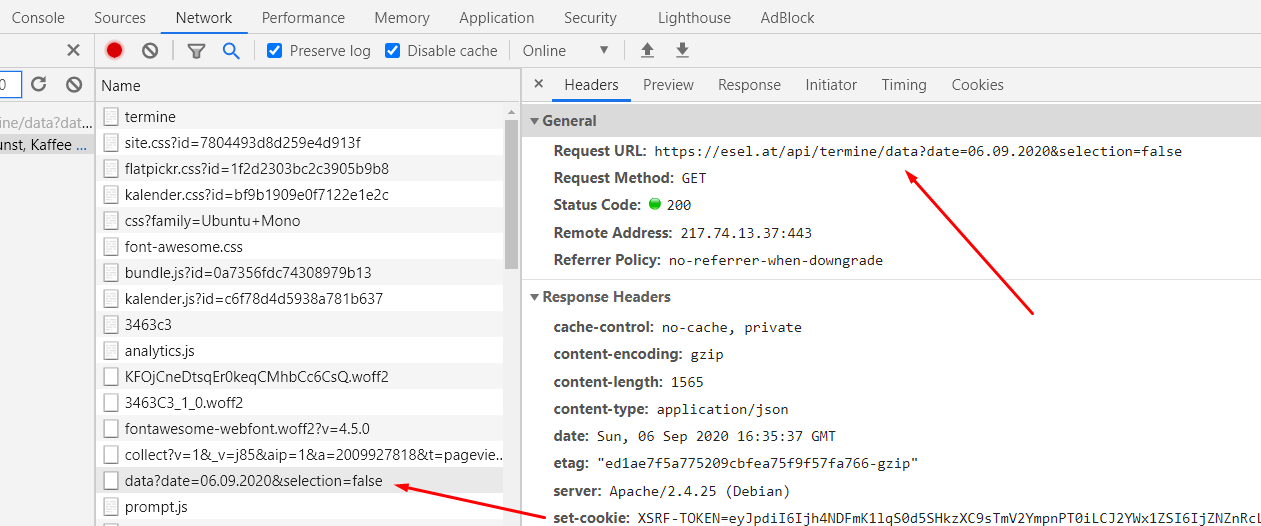Open the Timing detail tab
The image size is (1261, 526).
pos(904,85)
